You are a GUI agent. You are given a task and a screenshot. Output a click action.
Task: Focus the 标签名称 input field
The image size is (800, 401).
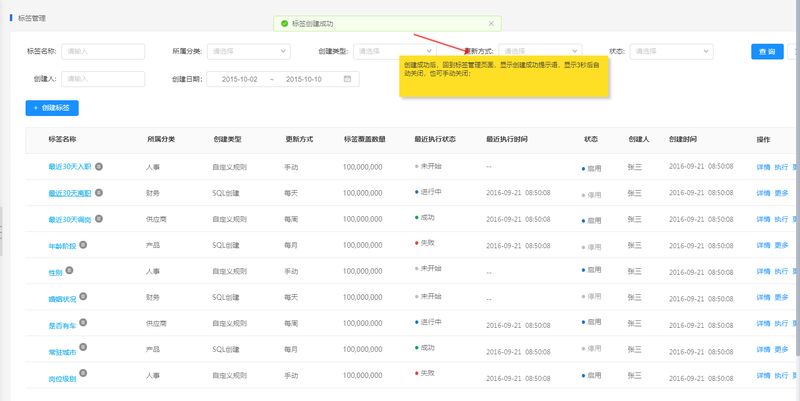(103, 51)
